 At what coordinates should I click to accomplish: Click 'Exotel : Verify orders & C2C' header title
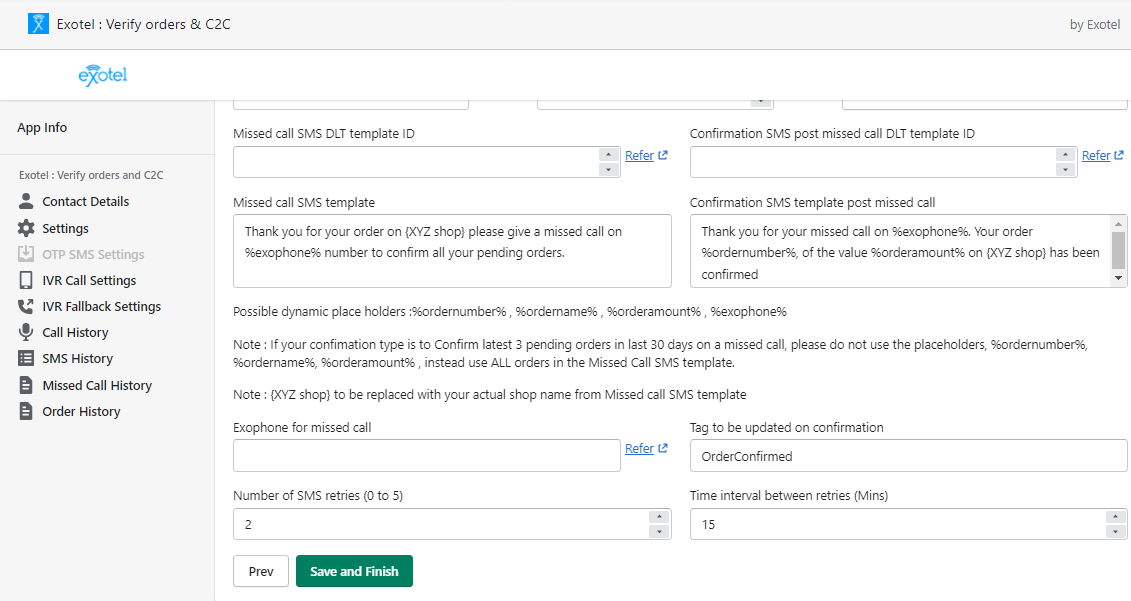[x=144, y=25]
